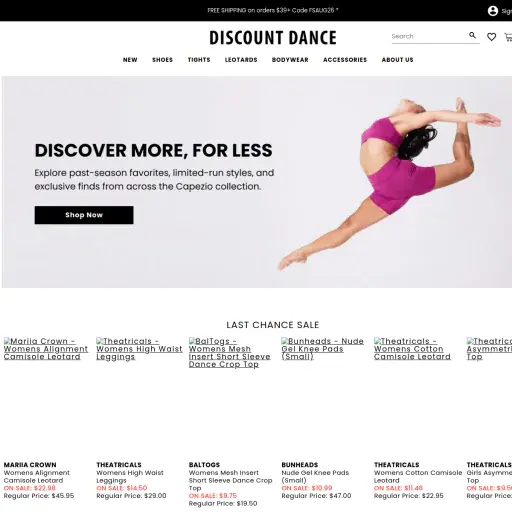
Task: Click 'Regular Price: $47.00' text
Action: click(316, 496)
